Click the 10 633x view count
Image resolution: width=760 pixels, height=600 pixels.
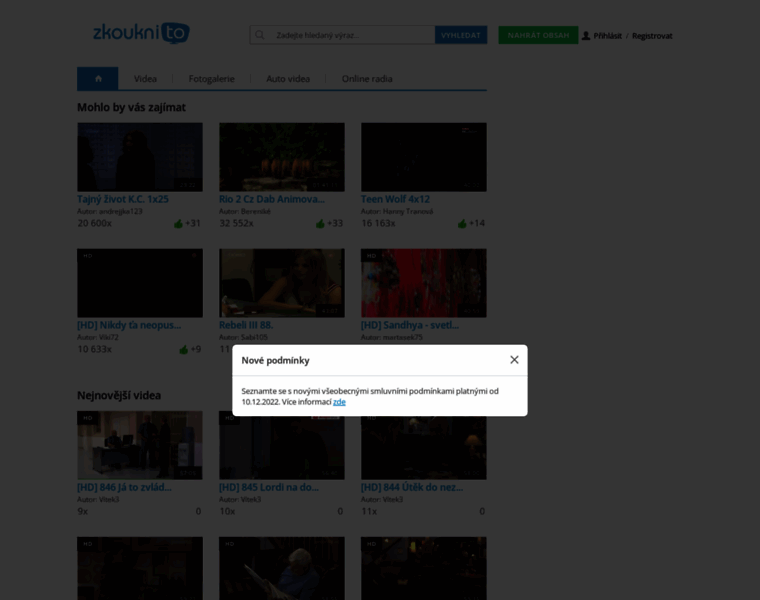[x=95, y=349]
